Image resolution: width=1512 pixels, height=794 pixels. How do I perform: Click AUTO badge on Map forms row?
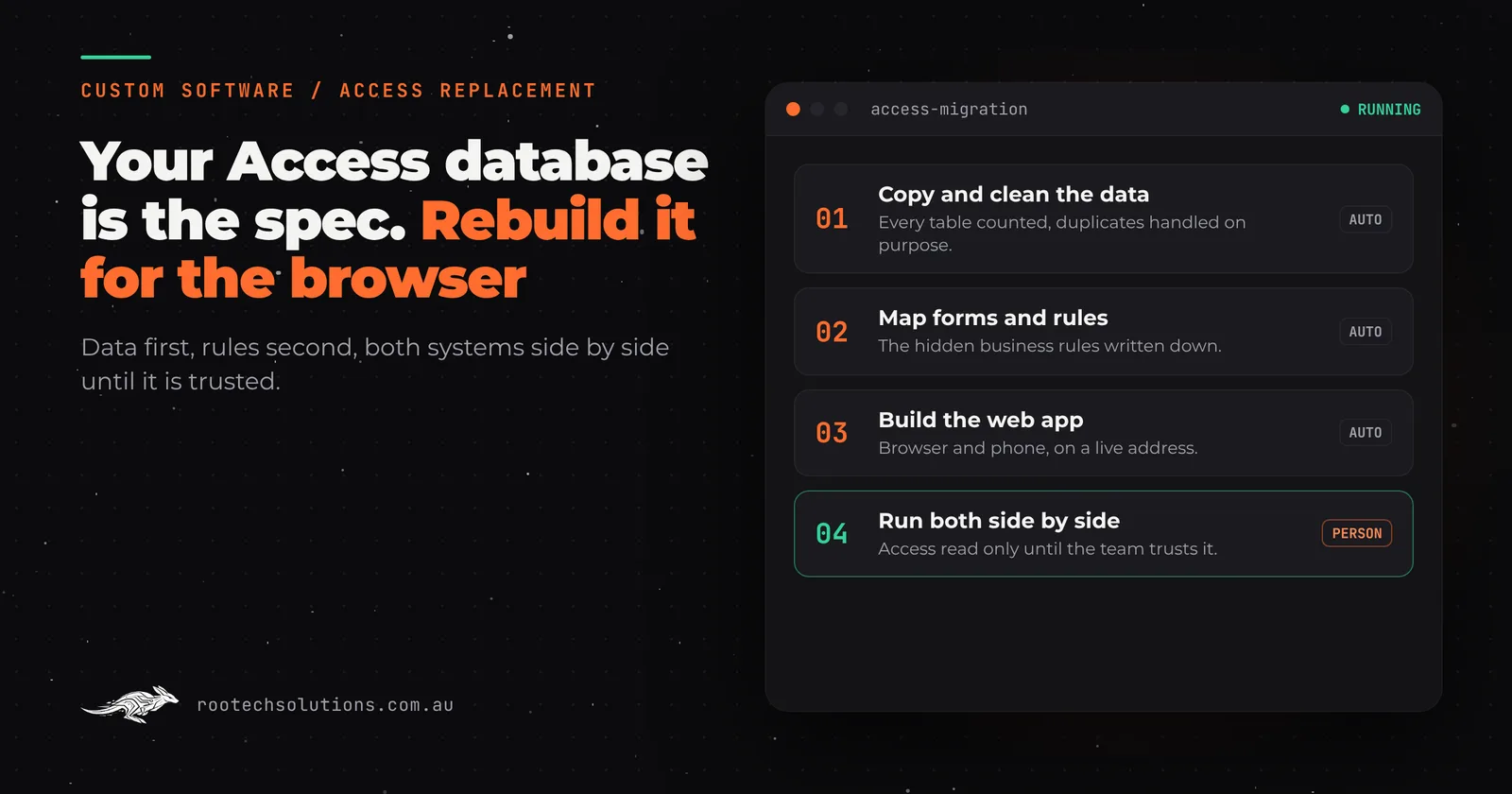(x=1366, y=332)
